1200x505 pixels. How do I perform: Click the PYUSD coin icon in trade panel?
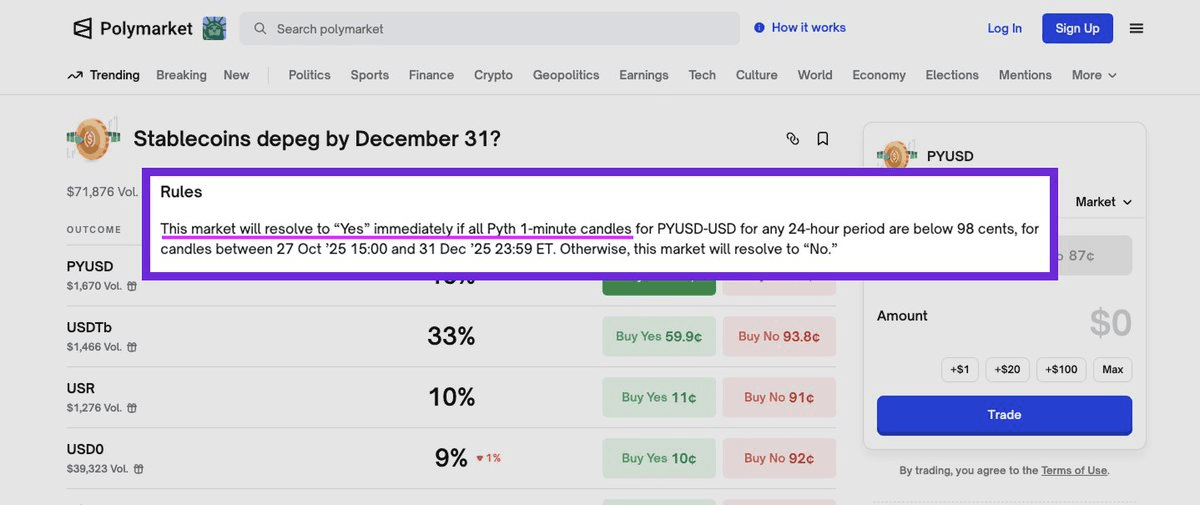[897, 155]
